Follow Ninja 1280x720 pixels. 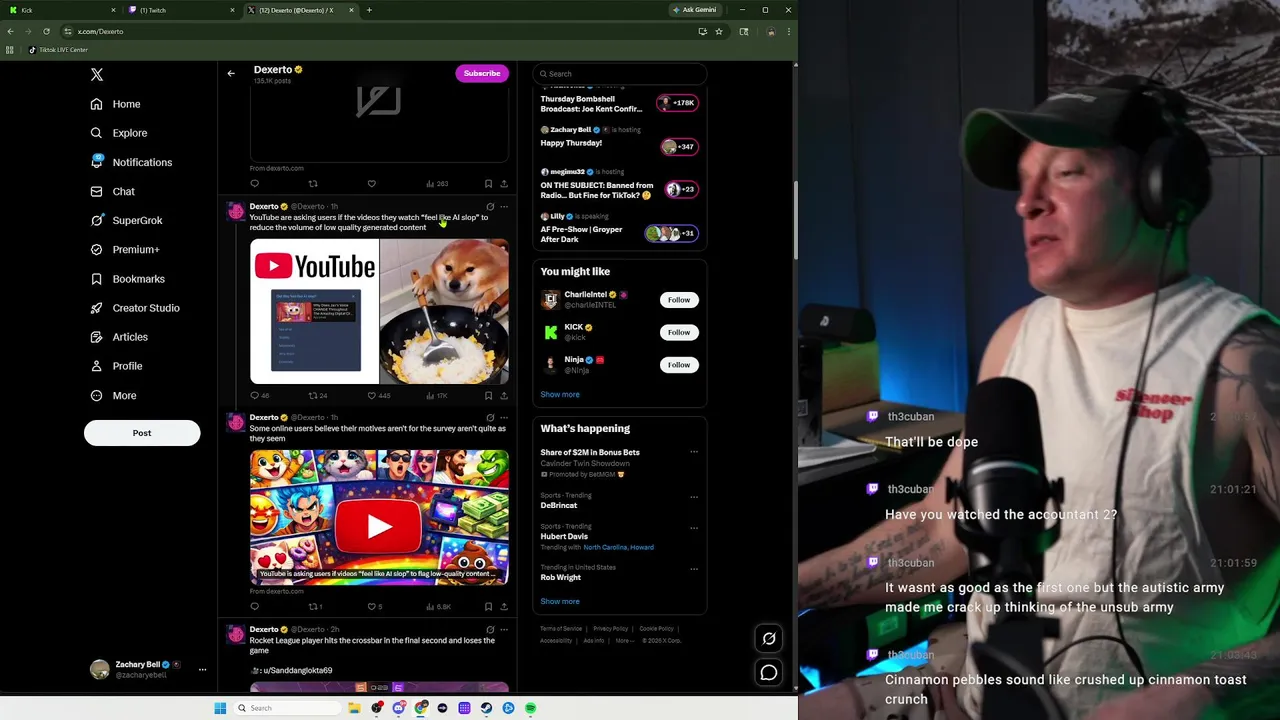pyautogui.click(x=679, y=365)
